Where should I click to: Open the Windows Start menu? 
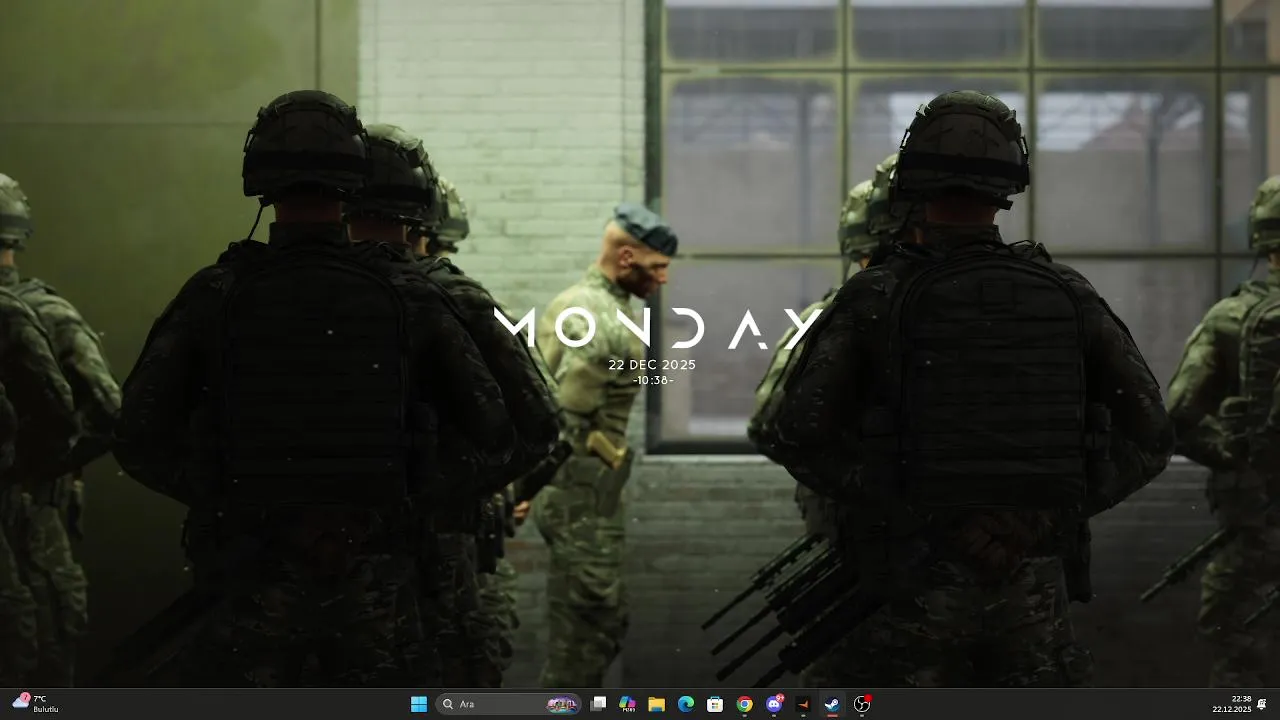point(419,704)
